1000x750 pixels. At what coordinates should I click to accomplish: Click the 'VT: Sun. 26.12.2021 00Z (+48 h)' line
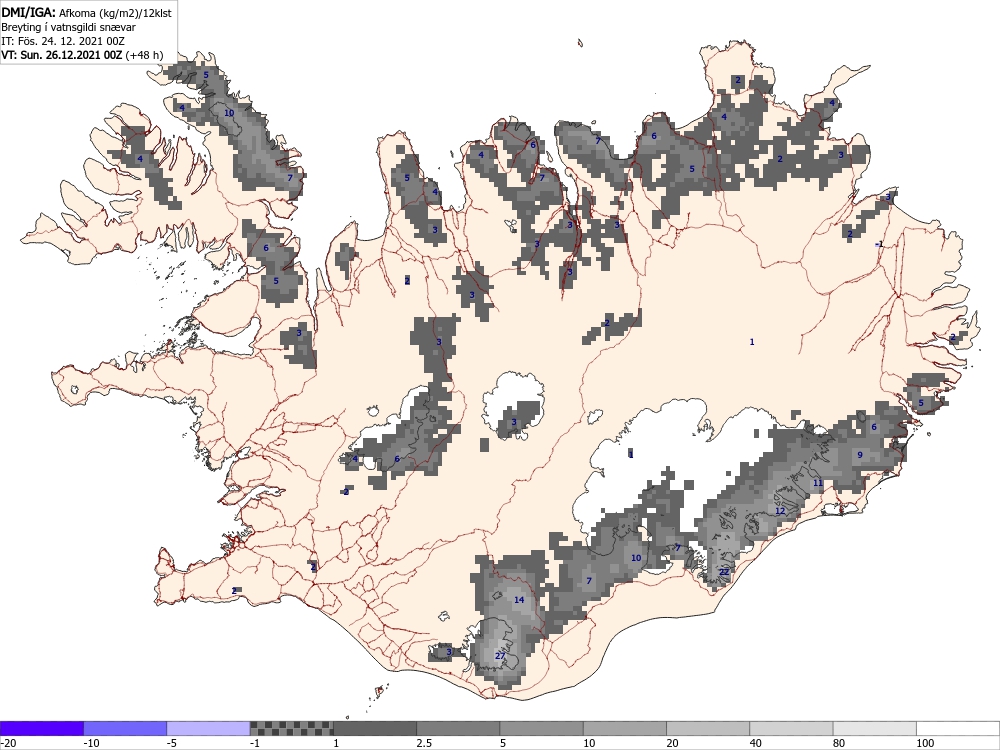82,55
